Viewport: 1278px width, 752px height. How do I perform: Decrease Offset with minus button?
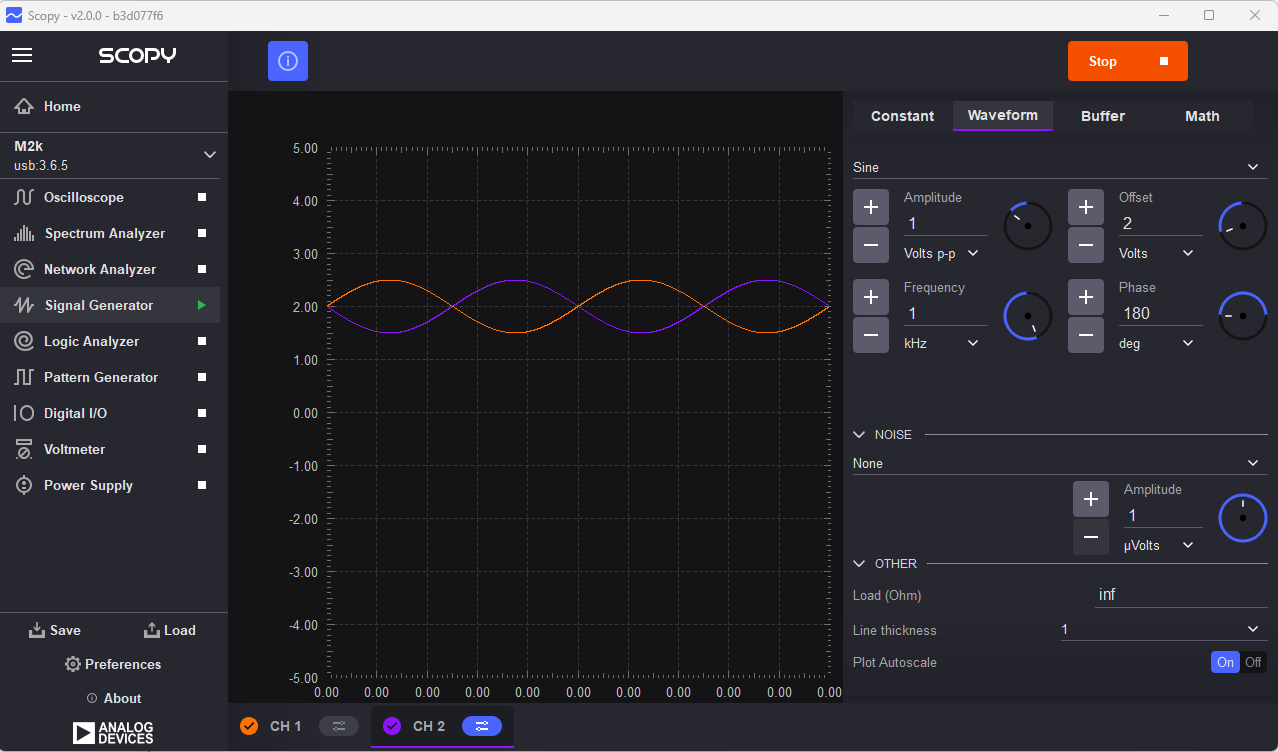tap(1086, 245)
